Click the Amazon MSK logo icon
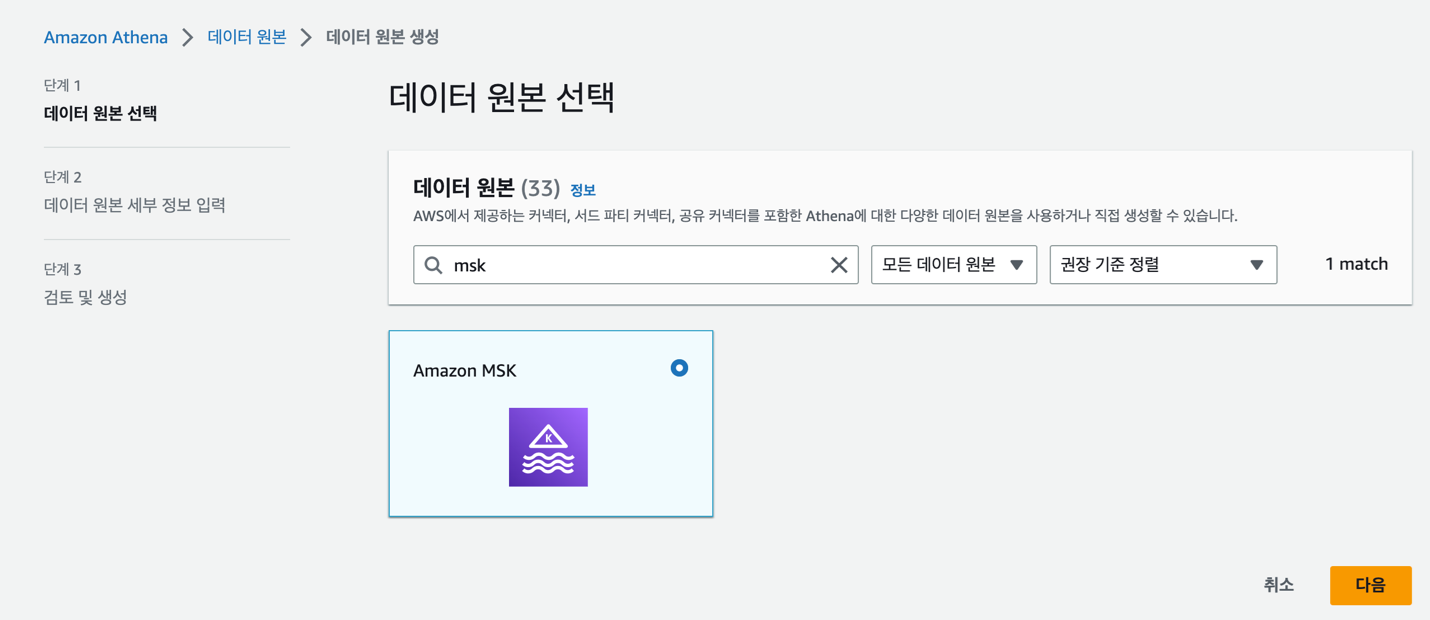 [x=548, y=447]
